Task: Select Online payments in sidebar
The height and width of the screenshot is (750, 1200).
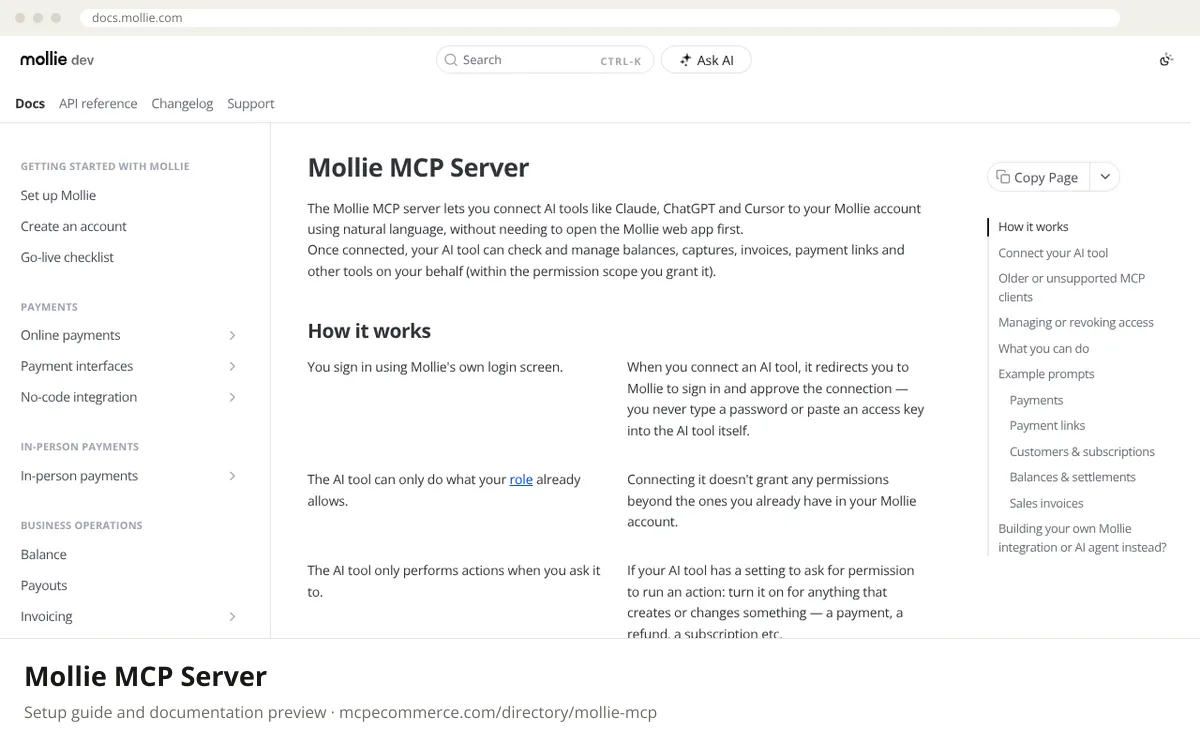Action: pos(70,335)
